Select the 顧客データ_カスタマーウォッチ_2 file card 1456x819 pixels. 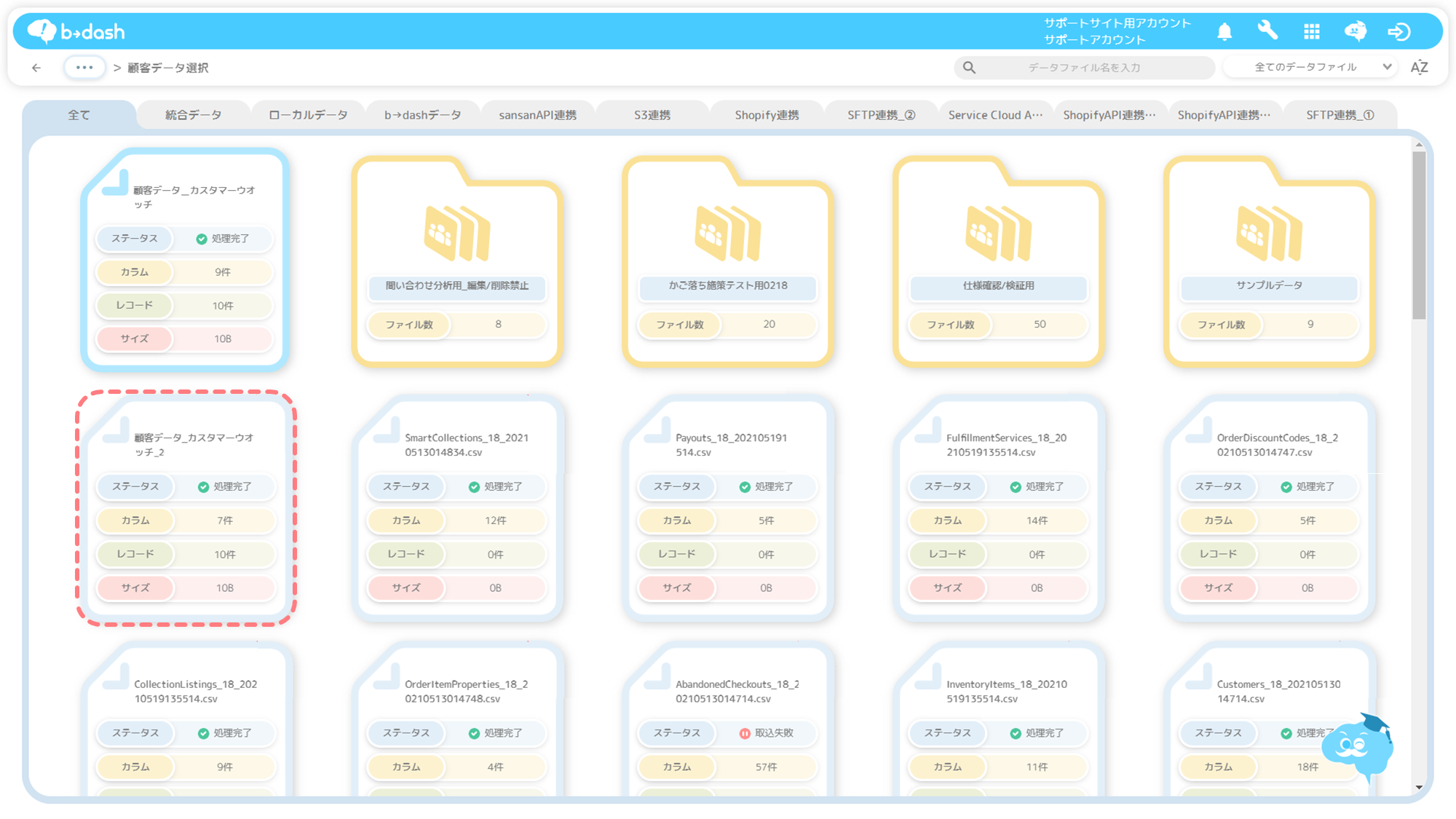(186, 508)
